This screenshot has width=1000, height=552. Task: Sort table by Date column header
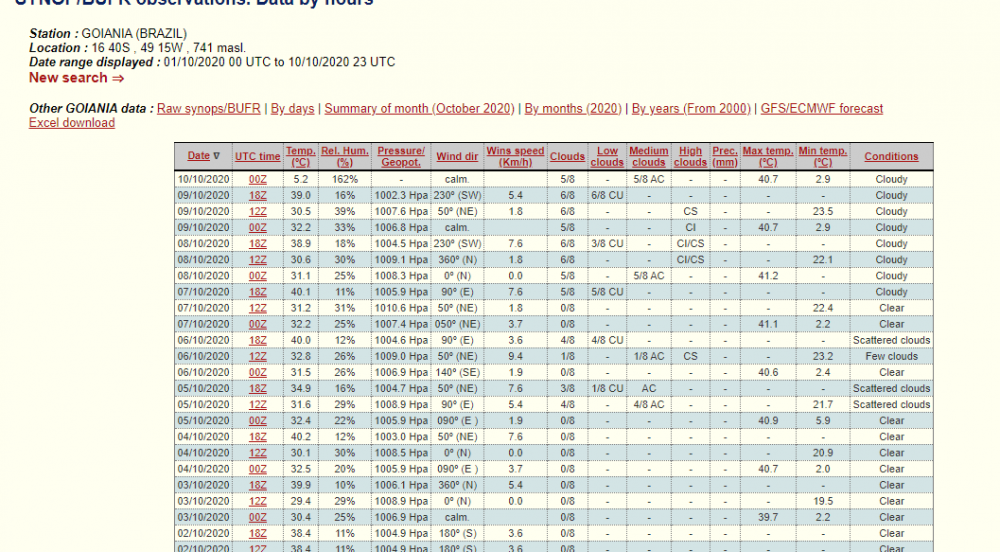click(199, 156)
